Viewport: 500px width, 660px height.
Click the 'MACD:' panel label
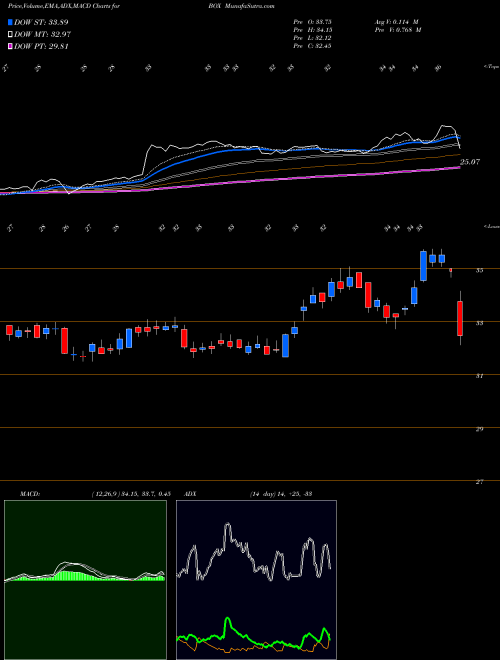pyautogui.click(x=29, y=494)
